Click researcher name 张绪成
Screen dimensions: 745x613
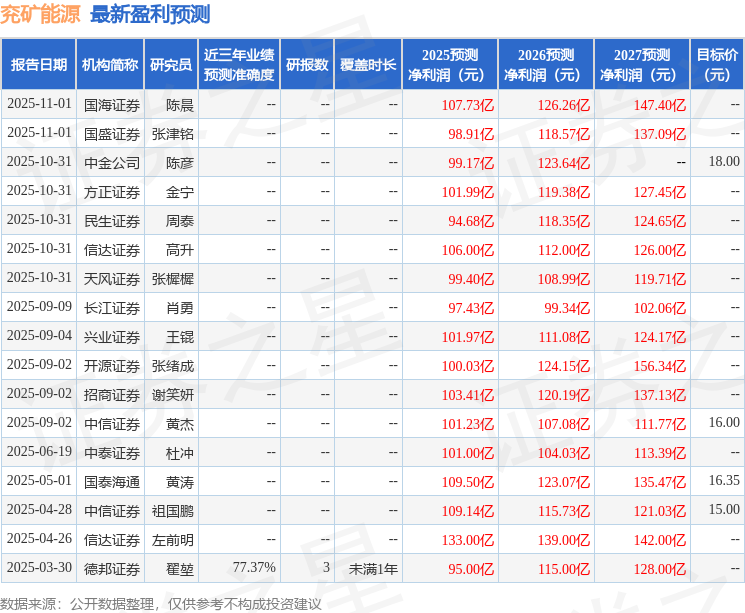click(x=173, y=366)
